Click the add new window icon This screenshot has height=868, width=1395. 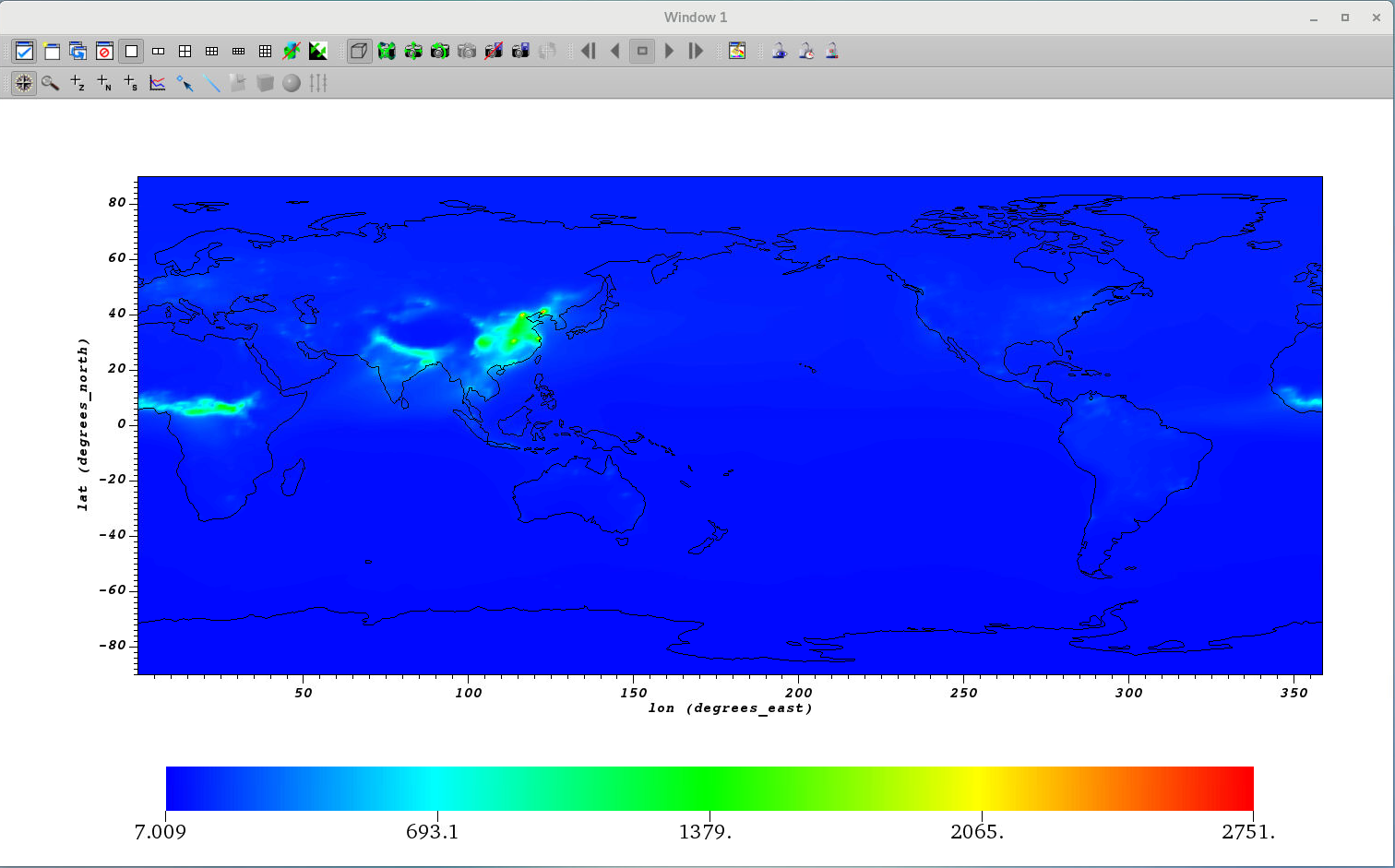click(x=51, y=52)
